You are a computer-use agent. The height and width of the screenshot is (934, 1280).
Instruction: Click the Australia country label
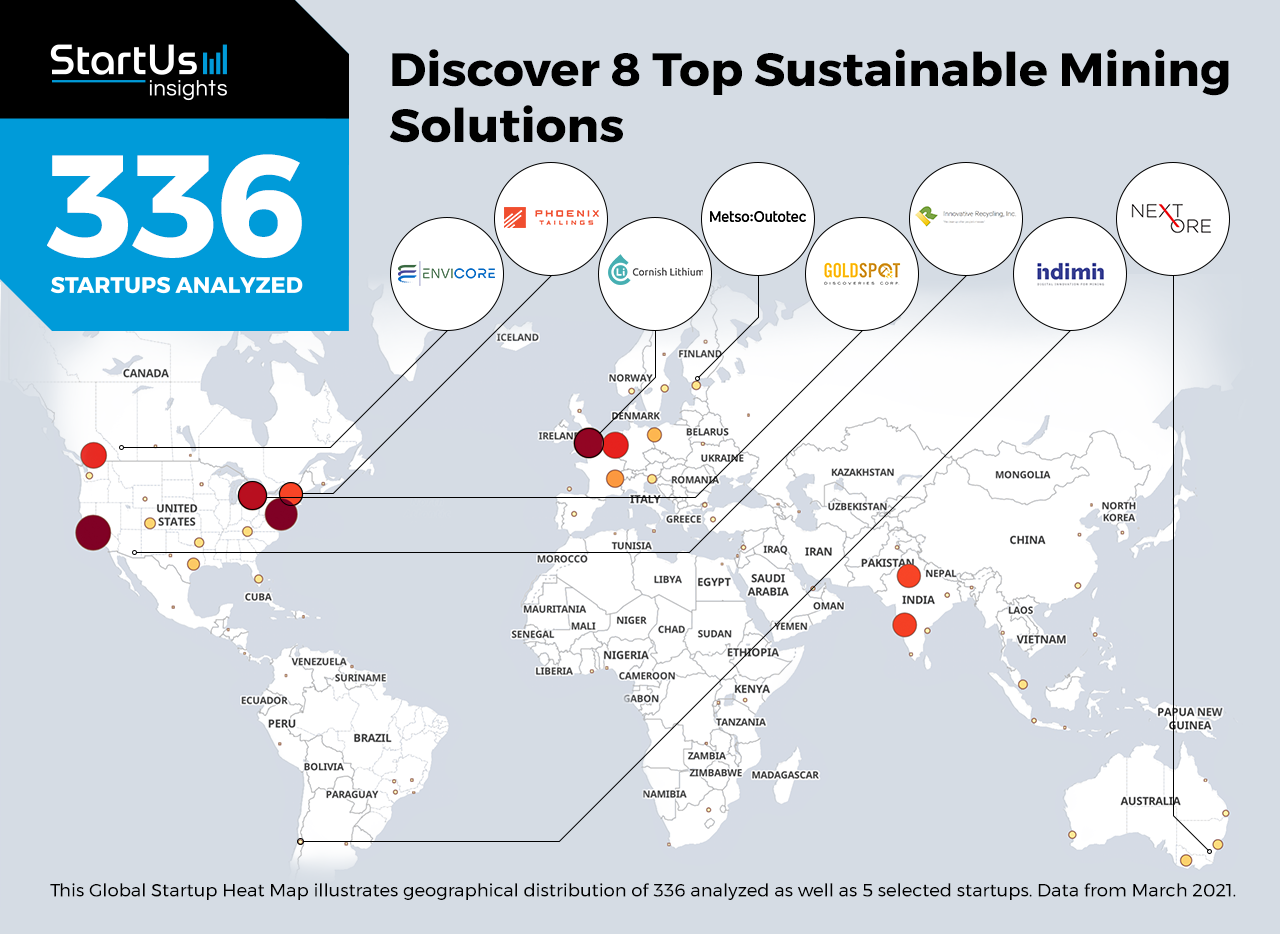coord(1150,801)
